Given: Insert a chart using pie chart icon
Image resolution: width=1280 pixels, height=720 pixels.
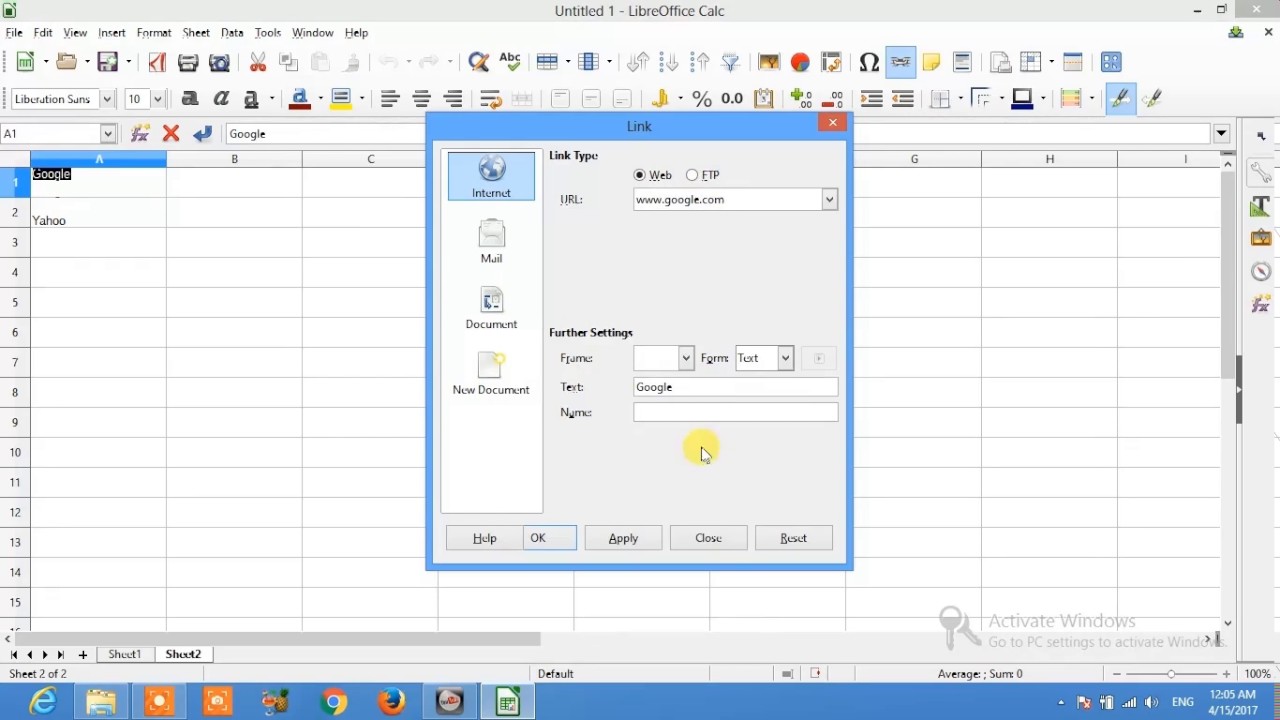Looking at the screenshot, I should tap(800, 62).
